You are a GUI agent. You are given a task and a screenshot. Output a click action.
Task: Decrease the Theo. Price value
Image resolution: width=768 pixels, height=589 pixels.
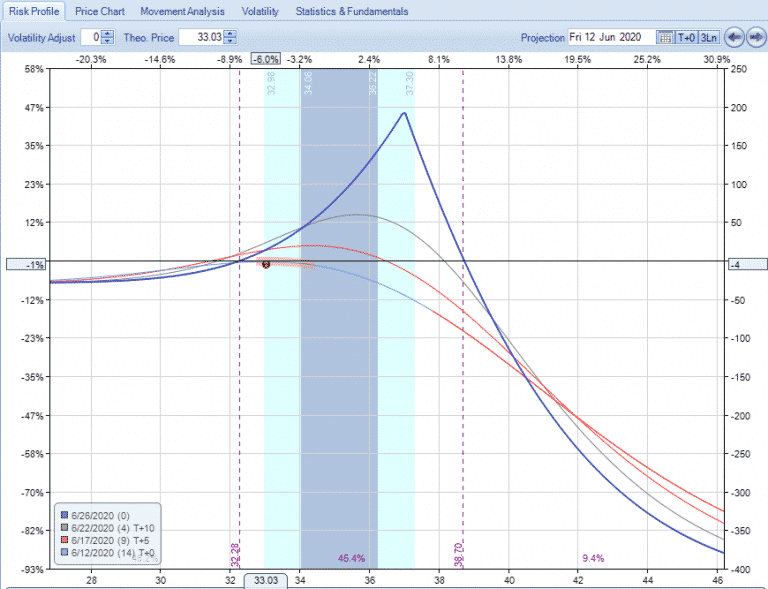[230, 41]
